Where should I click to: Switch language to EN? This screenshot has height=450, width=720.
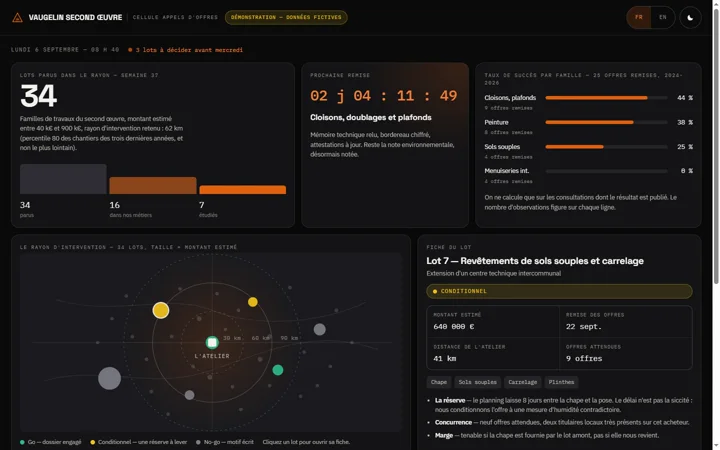tap(663, 17)
